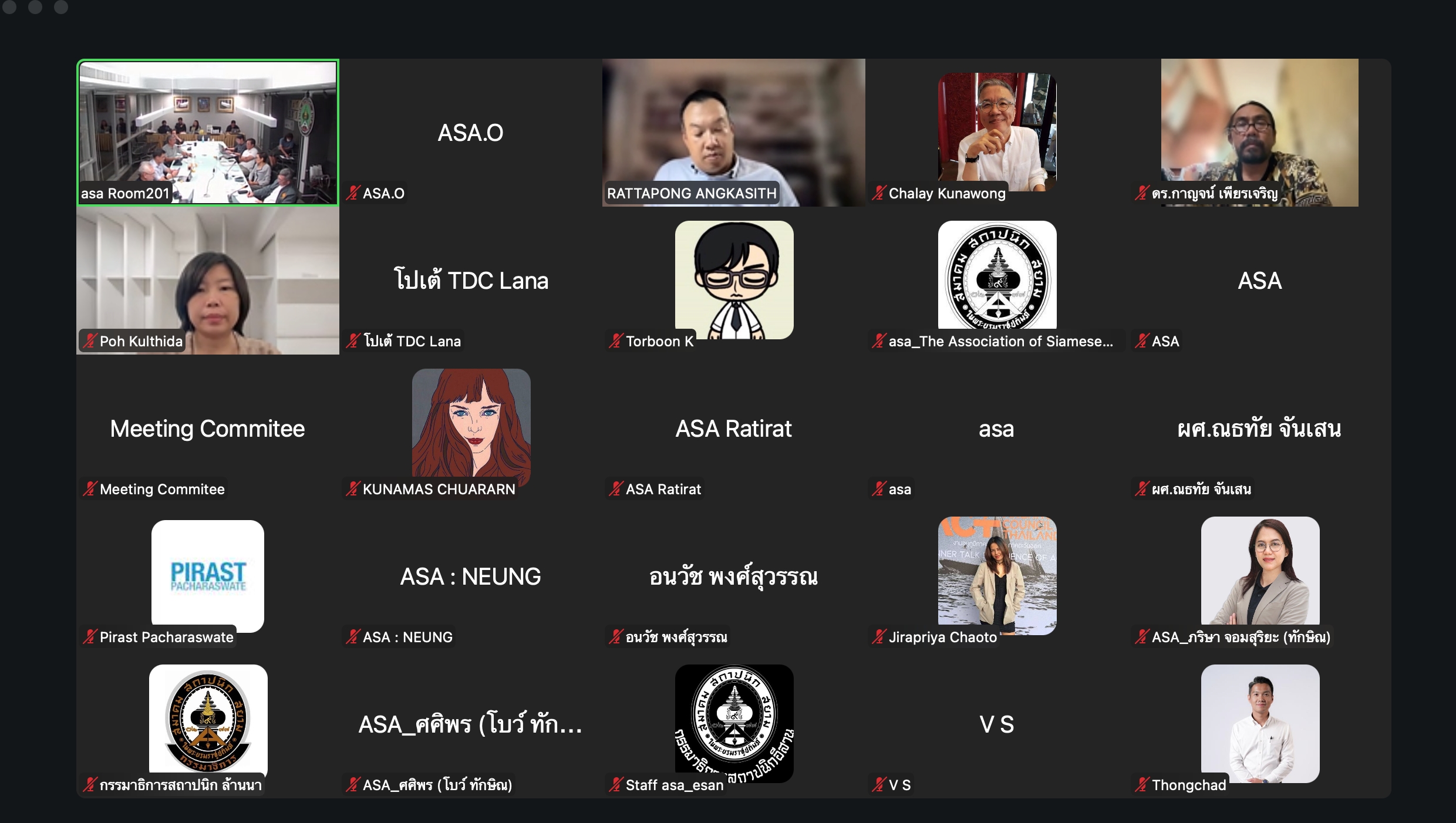Click the Pirast Pacharaswate profile picture

coord(208,576)
